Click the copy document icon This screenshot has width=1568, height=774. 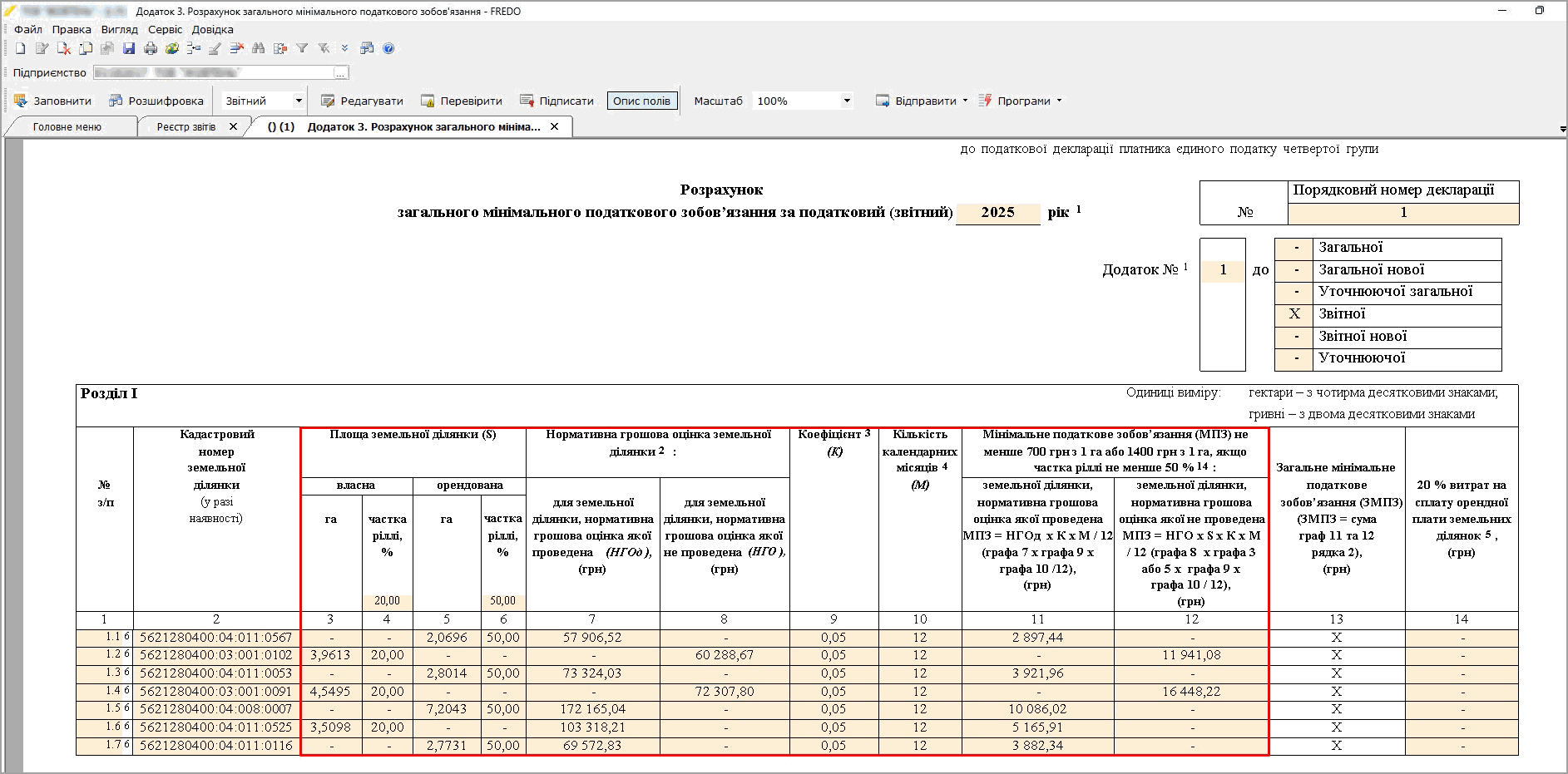pyautogui.click(x=86, y=49)
